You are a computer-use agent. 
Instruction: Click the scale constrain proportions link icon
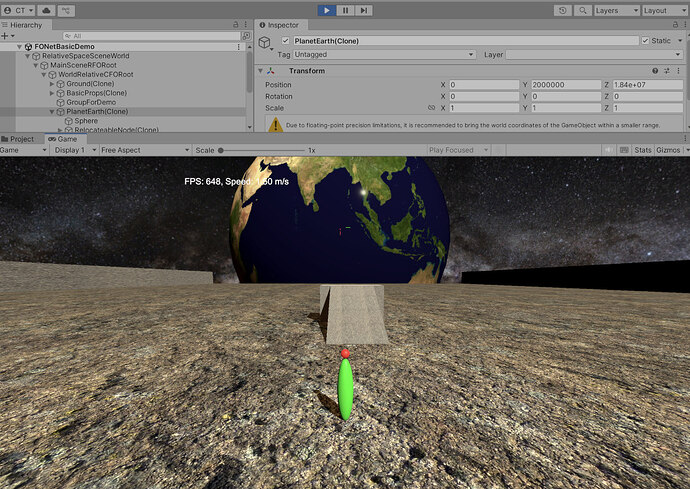coord(432,107)
